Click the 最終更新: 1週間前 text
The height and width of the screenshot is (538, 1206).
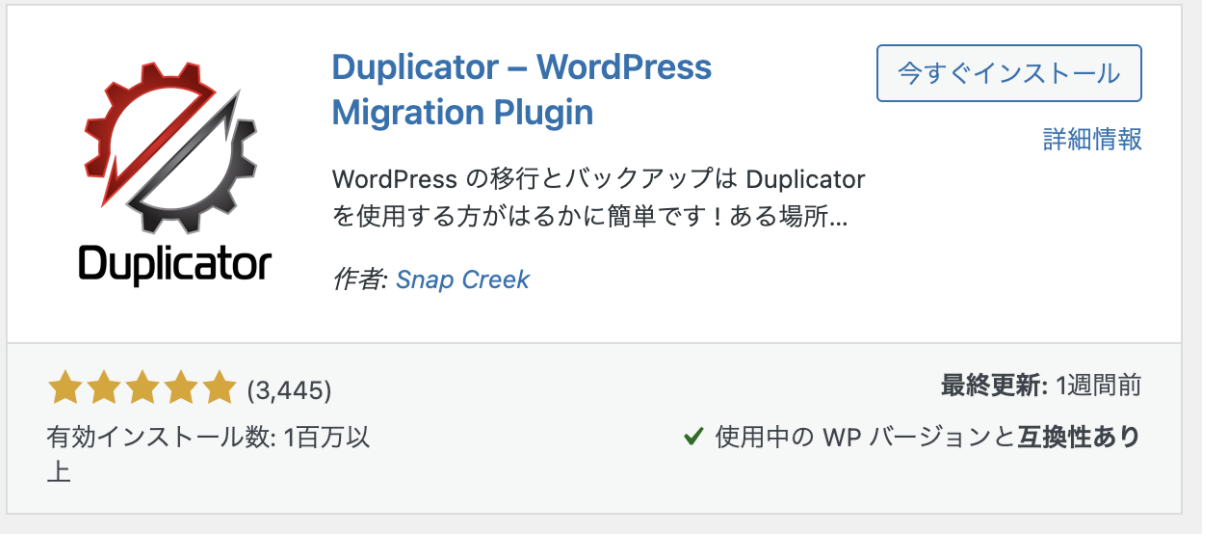1041,385
